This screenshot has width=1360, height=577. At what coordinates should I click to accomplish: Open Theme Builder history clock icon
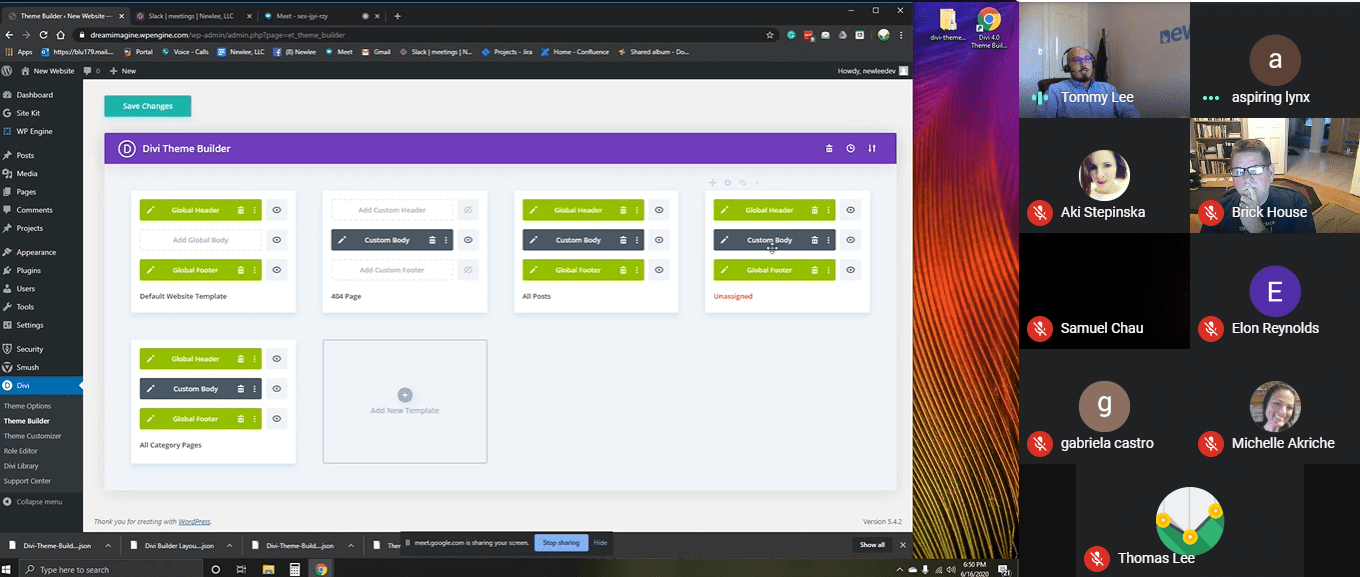point(850,148)
